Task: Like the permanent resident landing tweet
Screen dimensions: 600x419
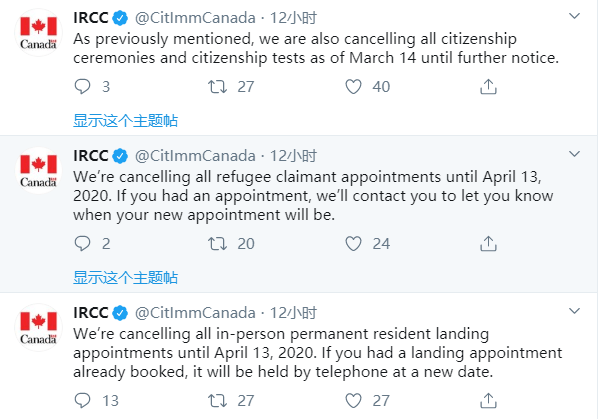Action: coord(352,400)
